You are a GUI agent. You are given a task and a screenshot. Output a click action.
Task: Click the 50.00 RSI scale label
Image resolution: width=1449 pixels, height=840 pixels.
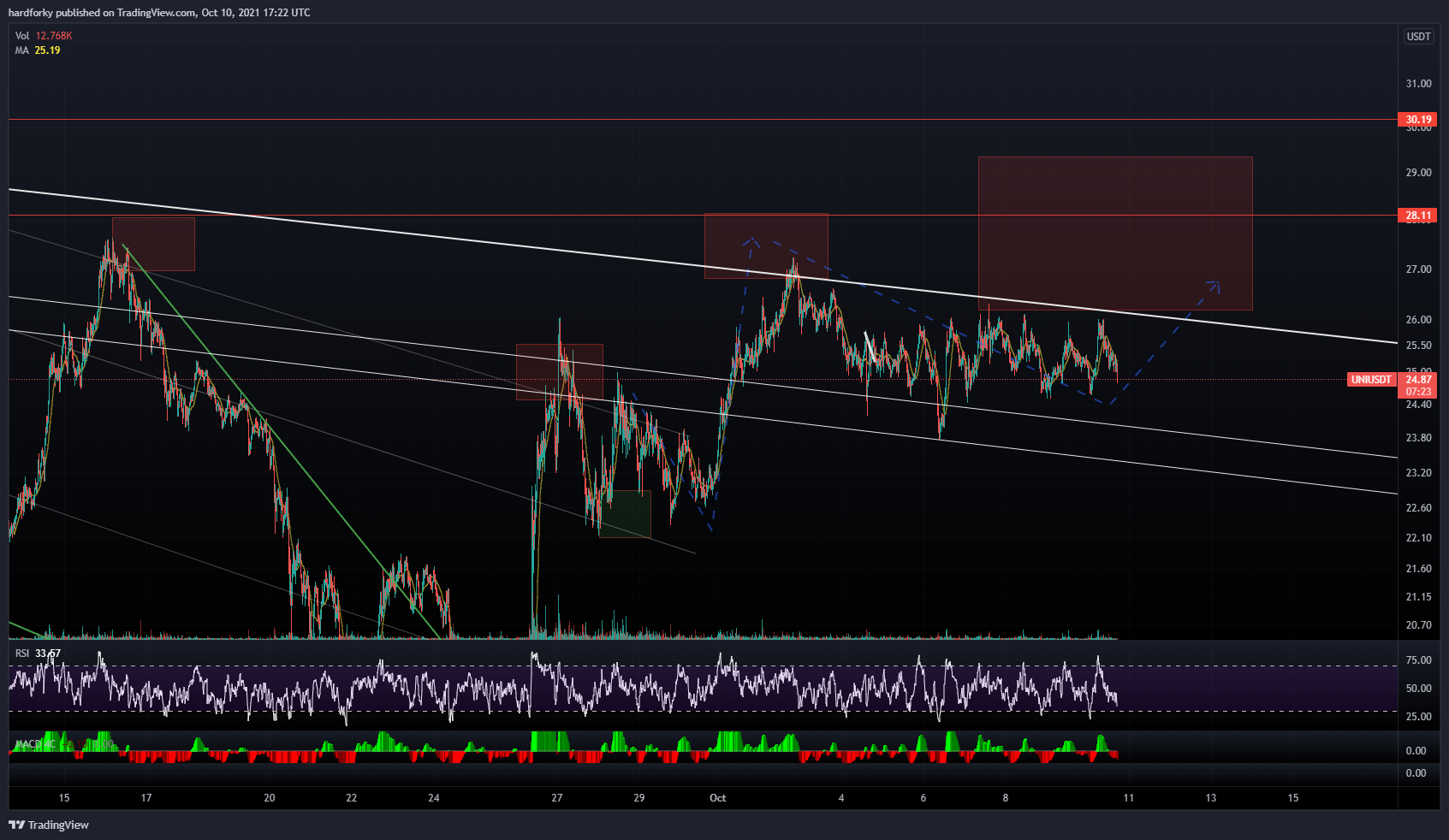point(1418,689)
